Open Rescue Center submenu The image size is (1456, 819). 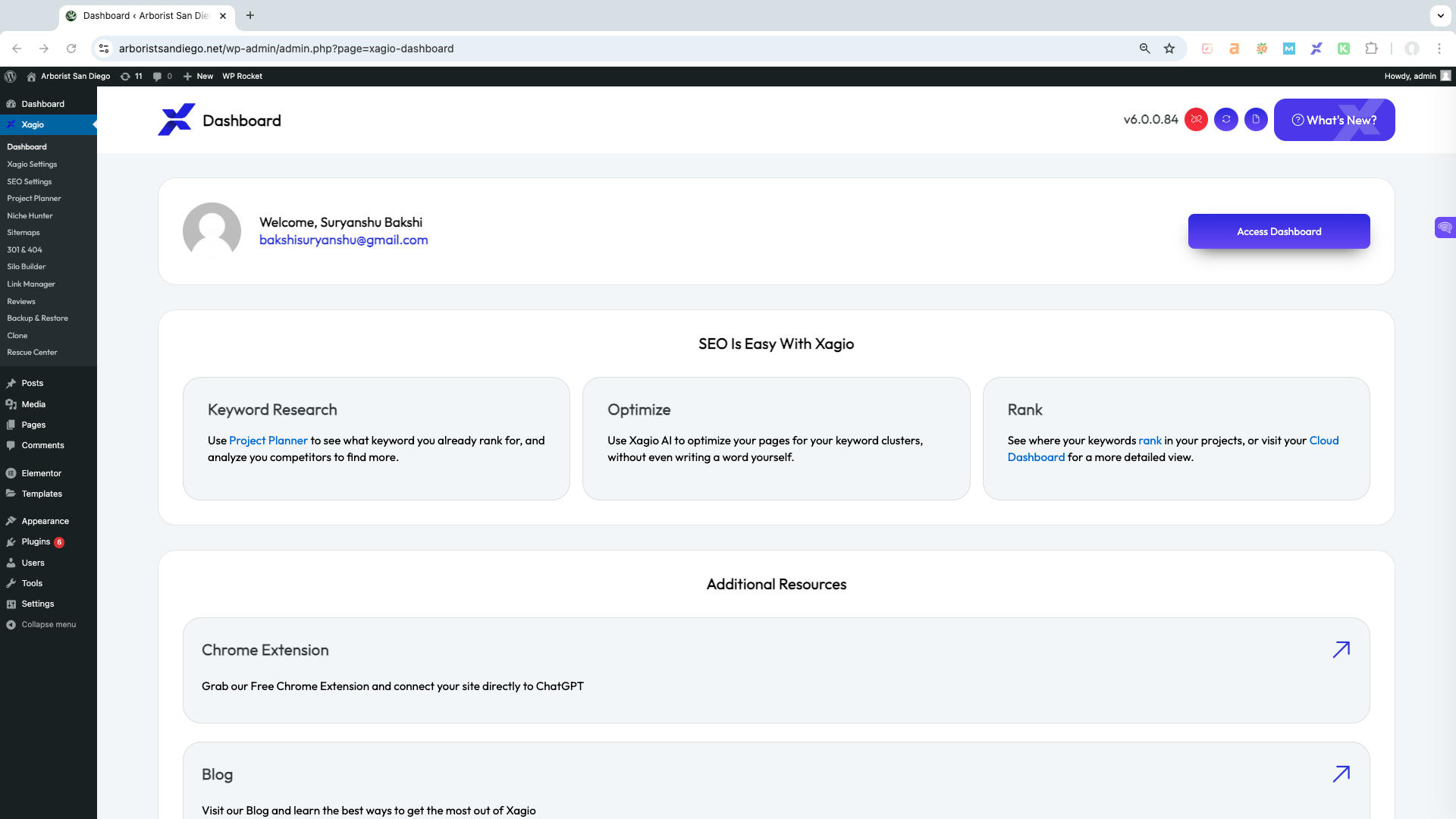[32, 352]
